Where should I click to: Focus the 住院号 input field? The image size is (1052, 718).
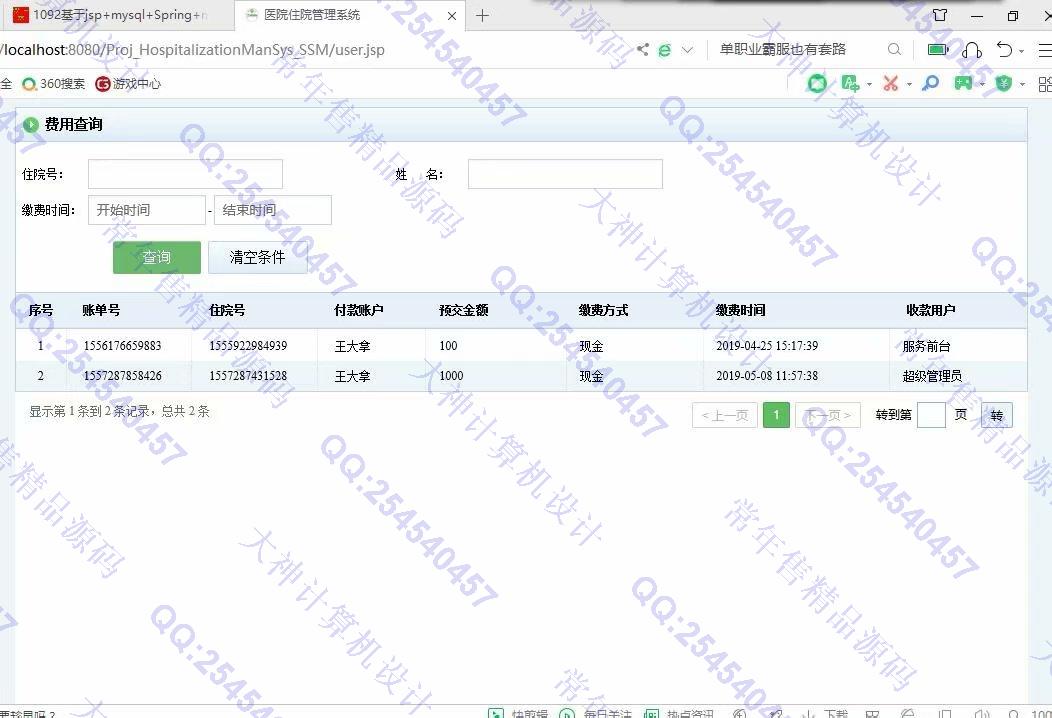185,174
